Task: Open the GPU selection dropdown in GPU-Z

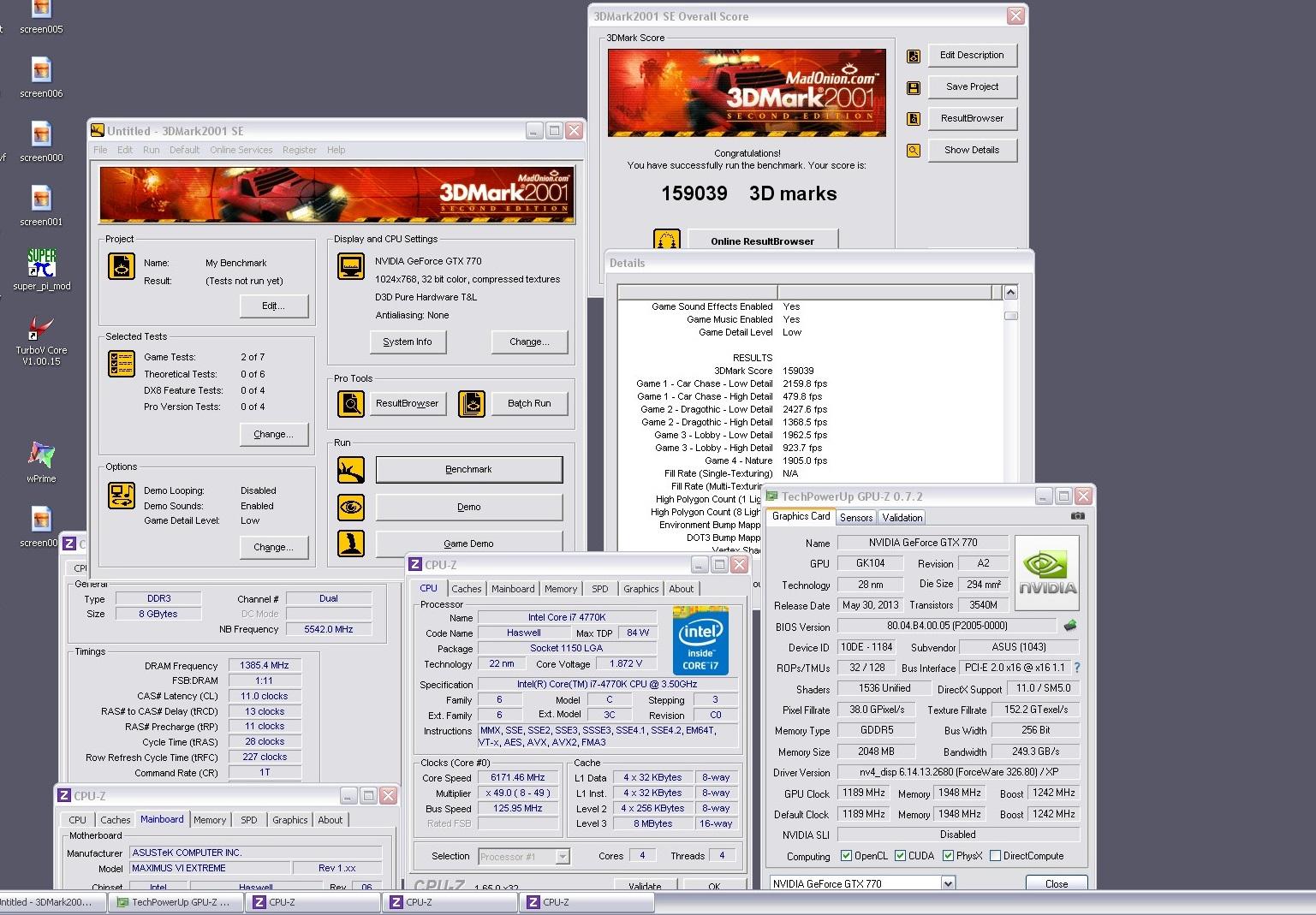Action: (948, 883)
